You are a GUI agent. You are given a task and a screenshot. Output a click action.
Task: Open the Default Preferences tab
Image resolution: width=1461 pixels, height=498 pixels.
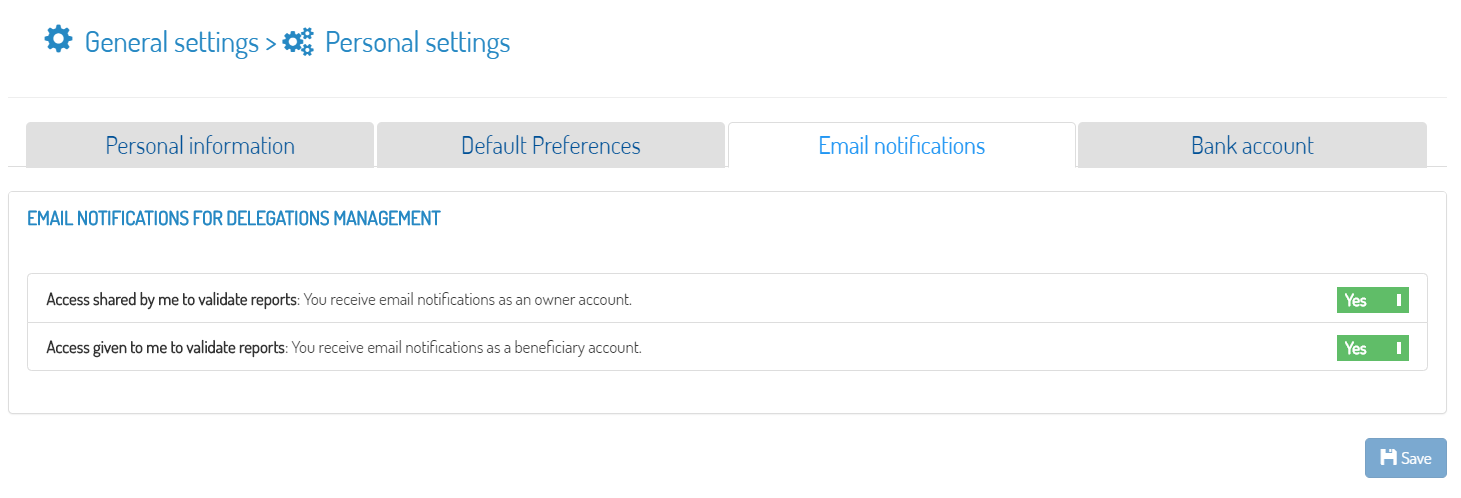(551, 145)
